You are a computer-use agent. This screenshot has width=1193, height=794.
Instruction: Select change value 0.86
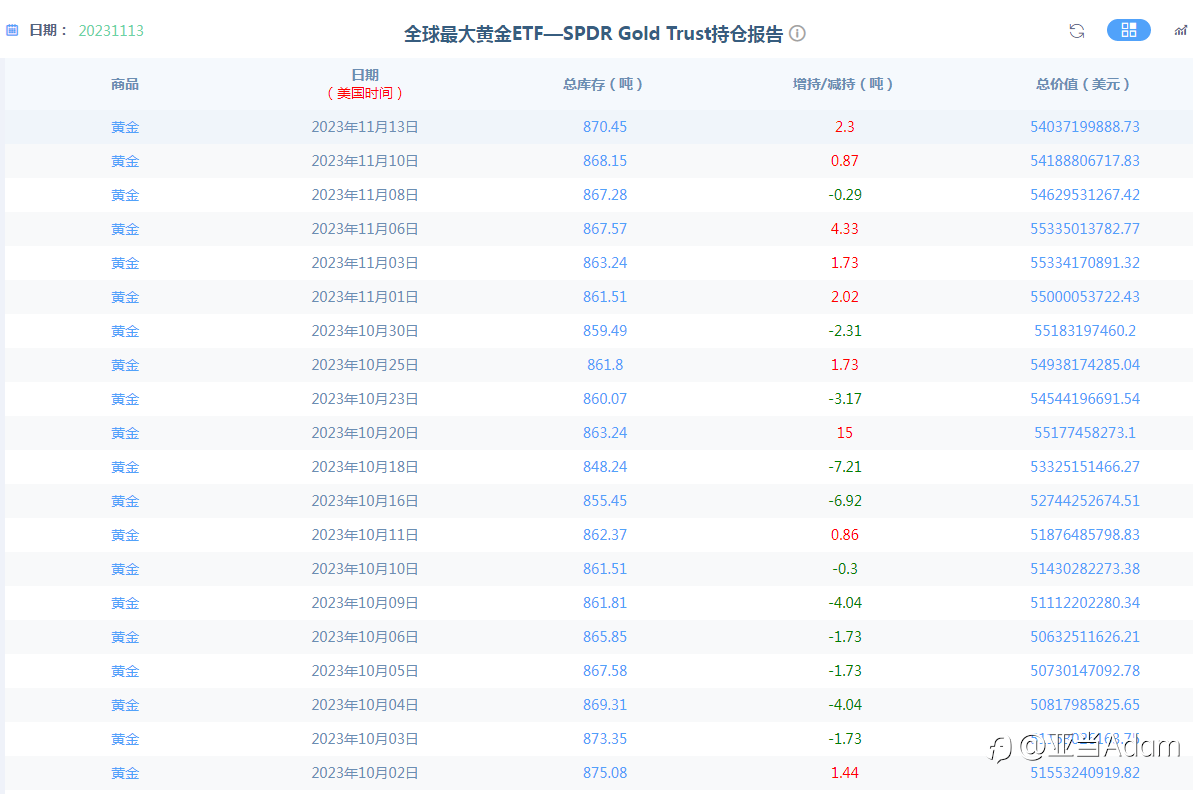pyautogui.click(x=845, y=535)
